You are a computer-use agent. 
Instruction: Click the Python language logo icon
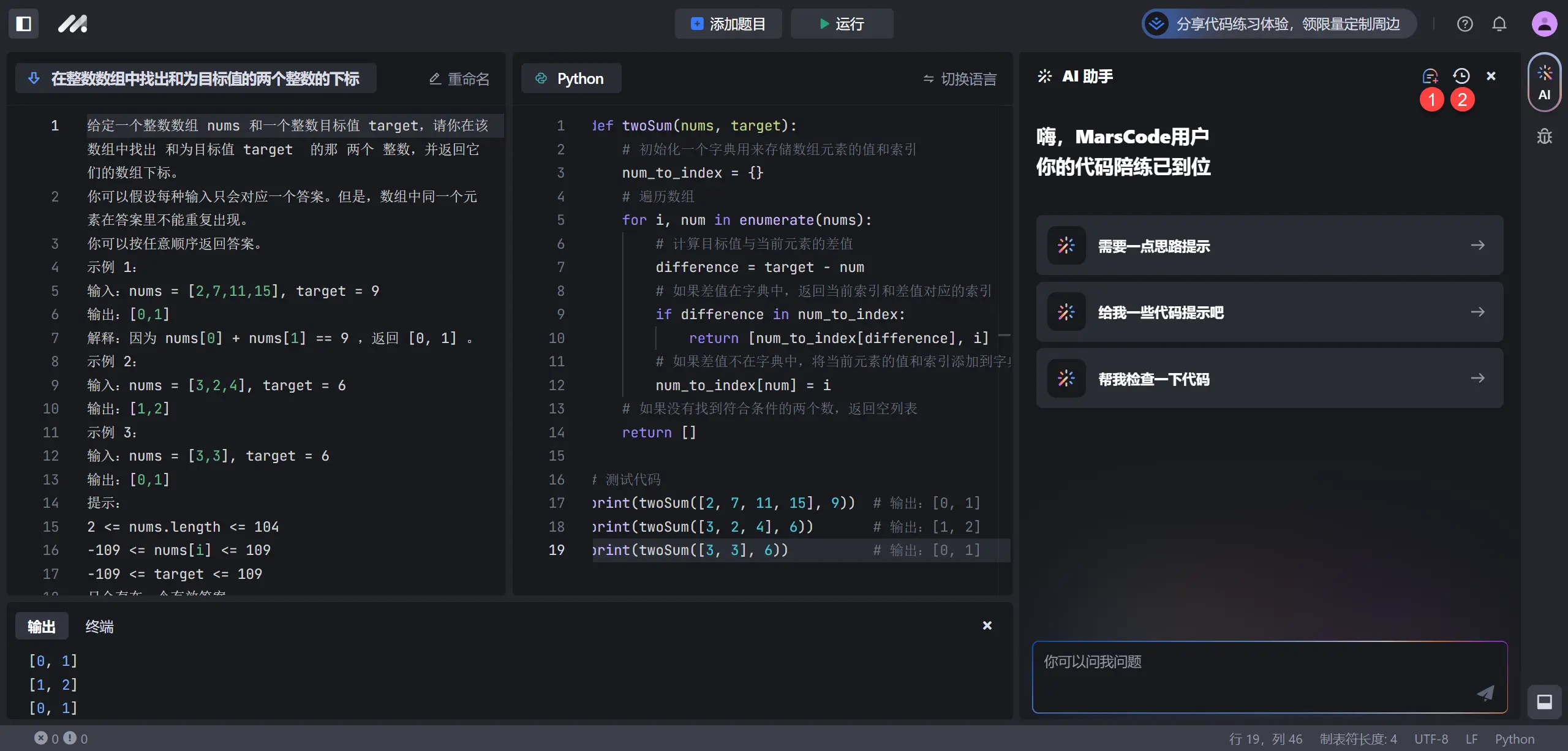coord(541,78)
